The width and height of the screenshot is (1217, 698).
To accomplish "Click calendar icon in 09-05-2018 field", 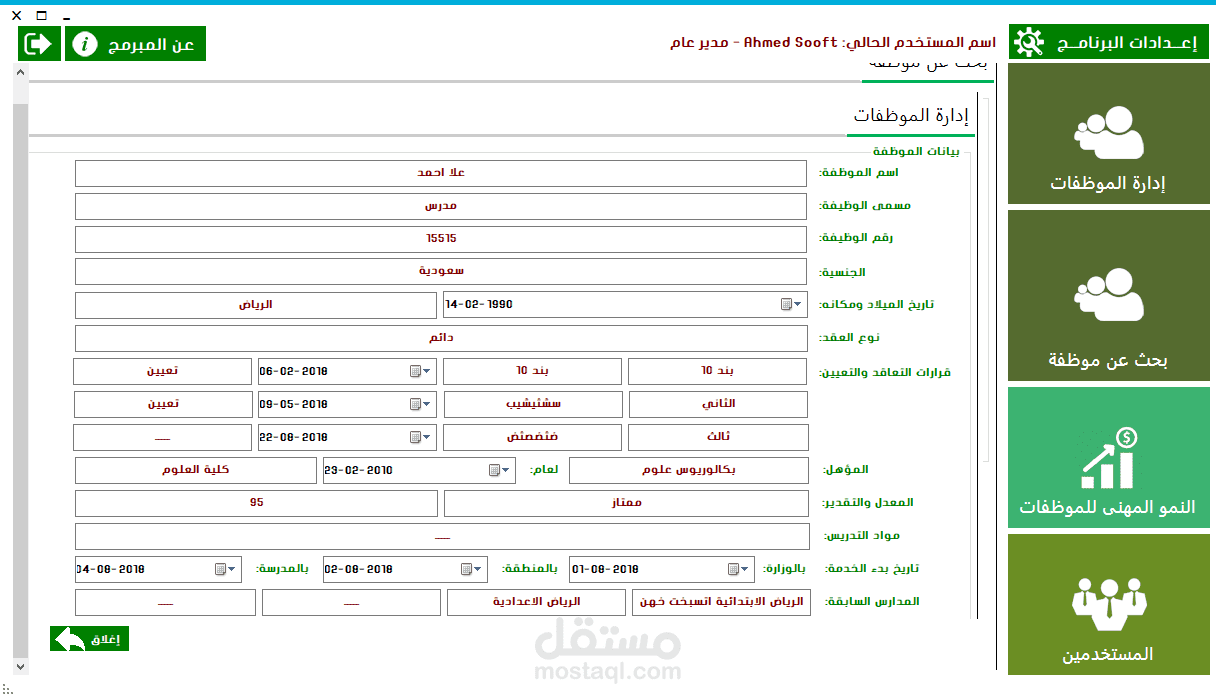I will tap(415, 404).
